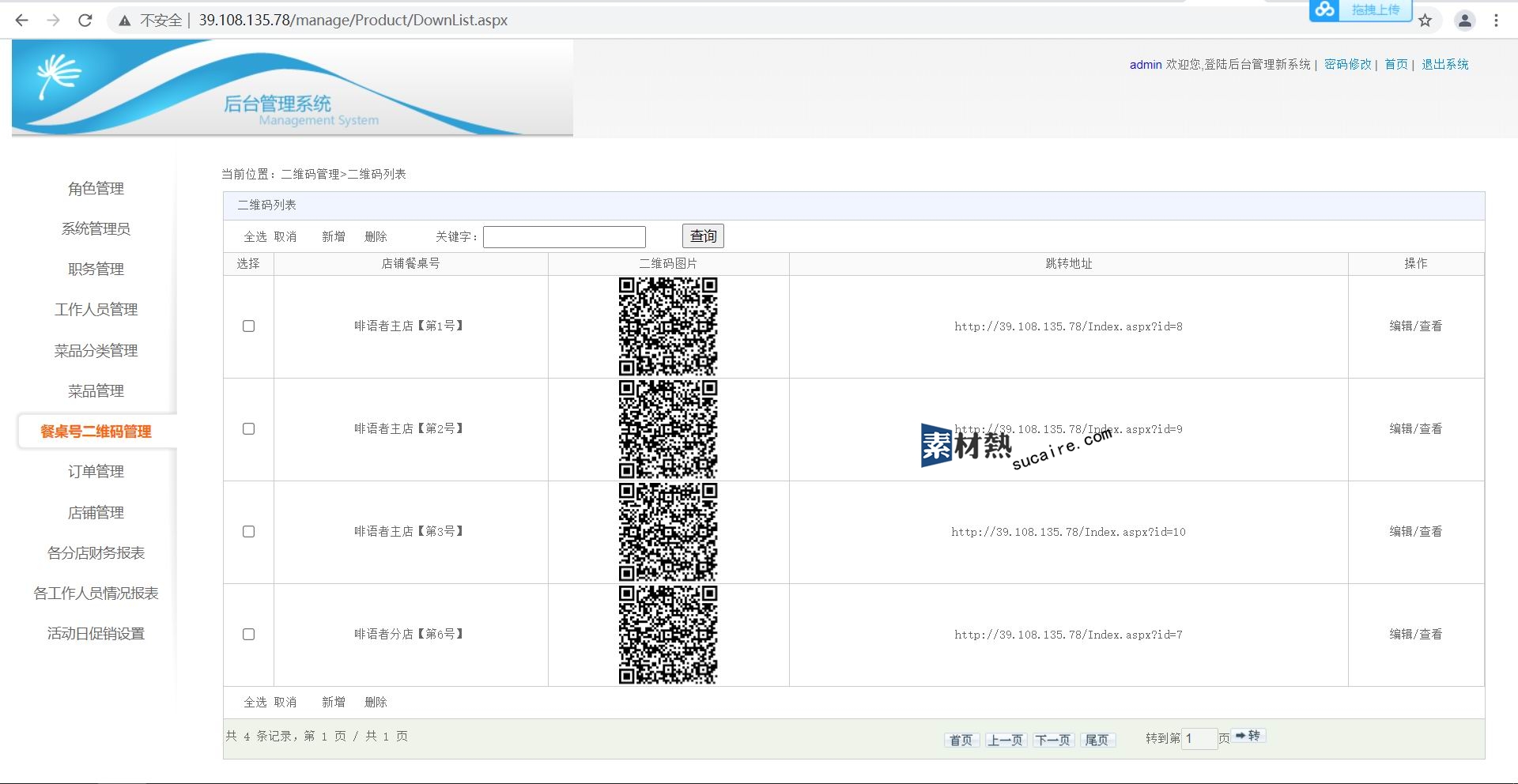This screenshot has width=1518, height=784.
Task: Focus the 转到第 page number field
Action: (x=1199, y=739)
